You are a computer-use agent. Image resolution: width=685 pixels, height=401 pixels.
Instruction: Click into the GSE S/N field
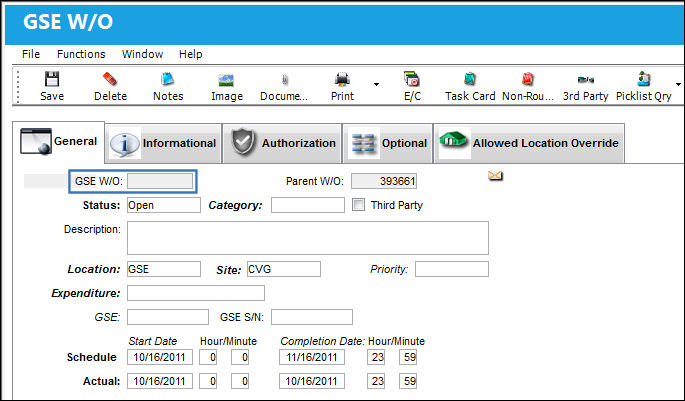(x=311, y=317)
